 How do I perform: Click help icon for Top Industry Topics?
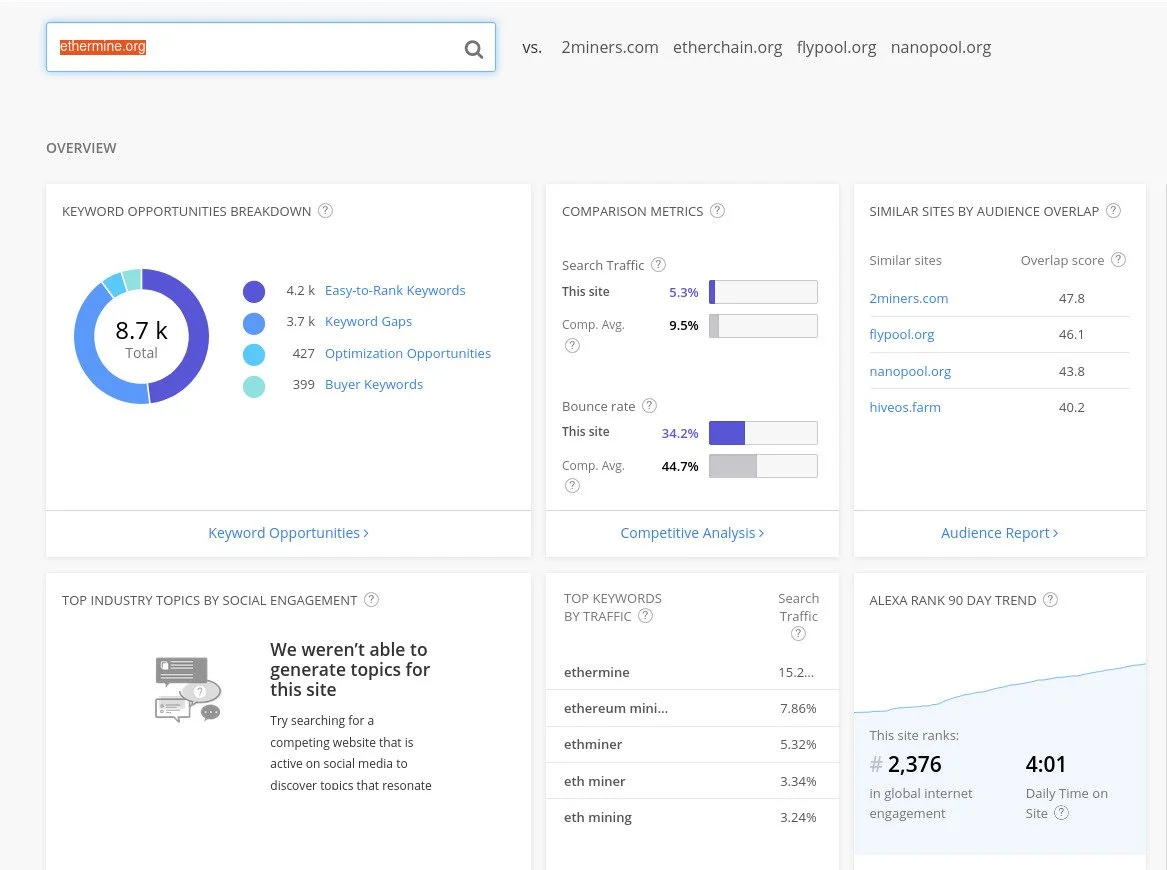(x=371, y=600)
